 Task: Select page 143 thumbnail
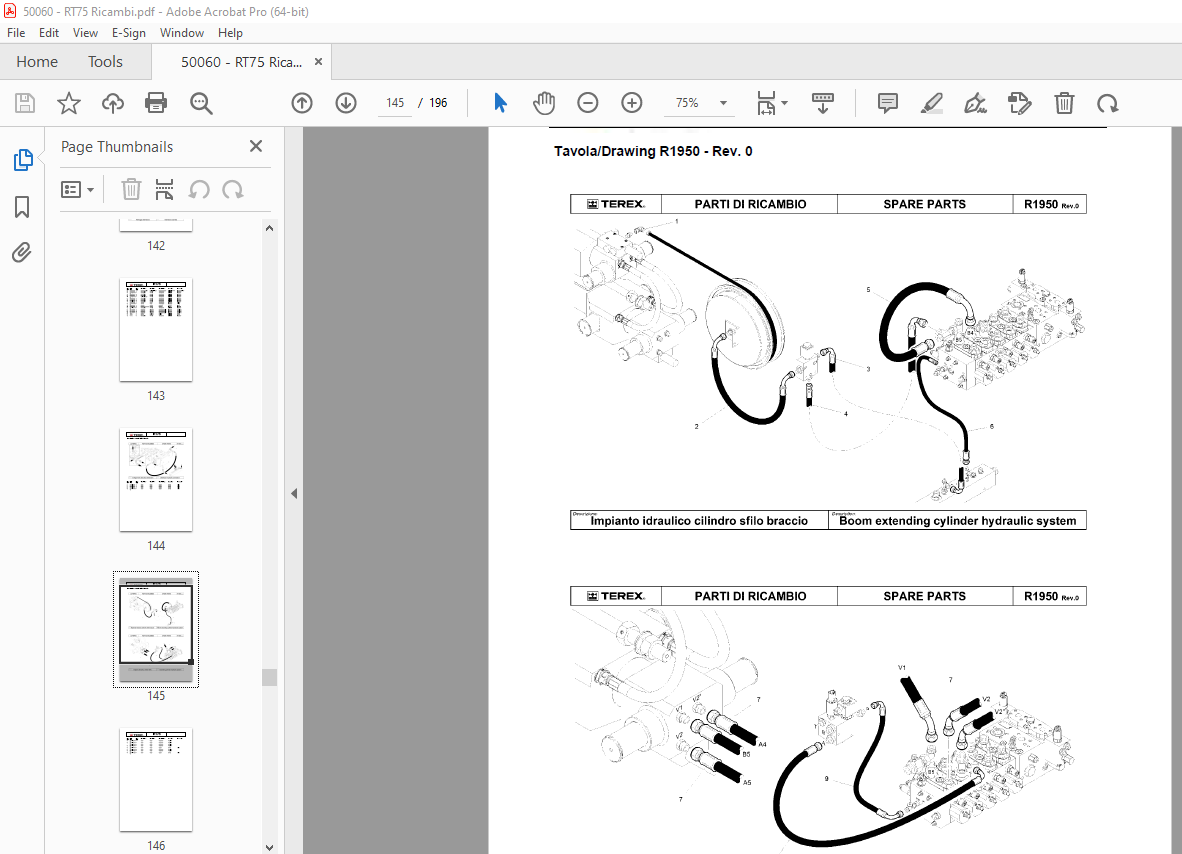(x=156, y=330)
